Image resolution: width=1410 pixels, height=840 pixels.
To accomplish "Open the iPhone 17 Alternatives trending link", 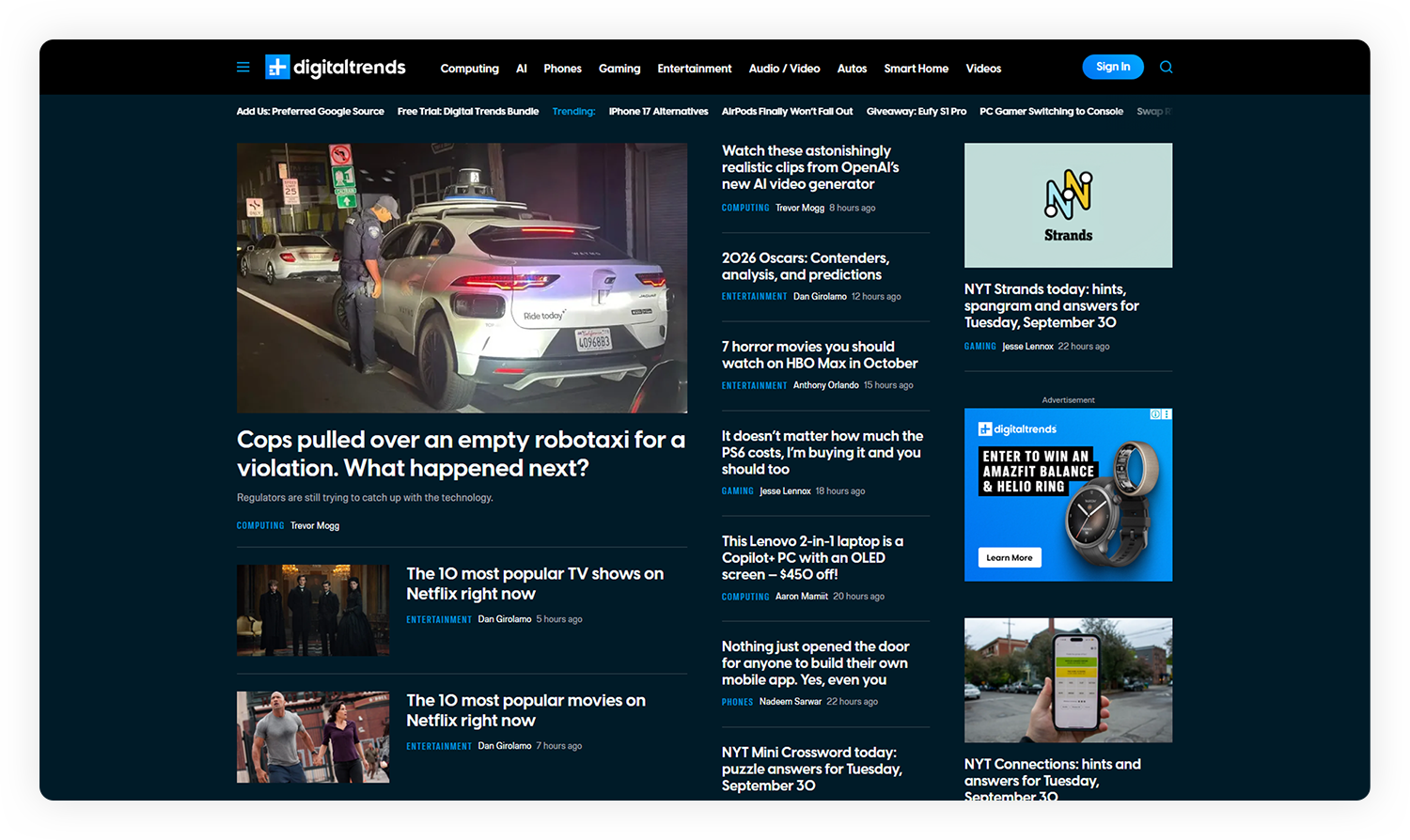I will pyautogui.click(x=658, y=112).
